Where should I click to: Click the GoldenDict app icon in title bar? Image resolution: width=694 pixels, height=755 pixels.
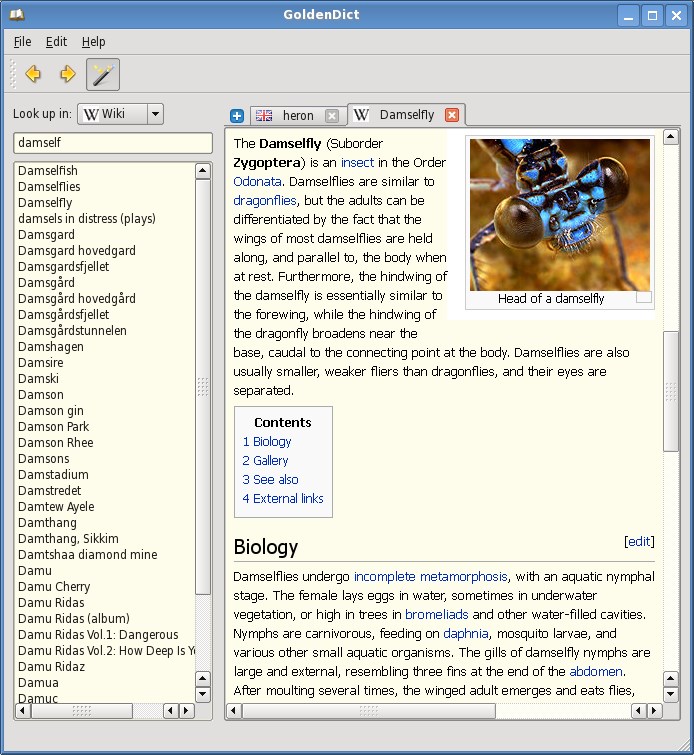(16, 14)
